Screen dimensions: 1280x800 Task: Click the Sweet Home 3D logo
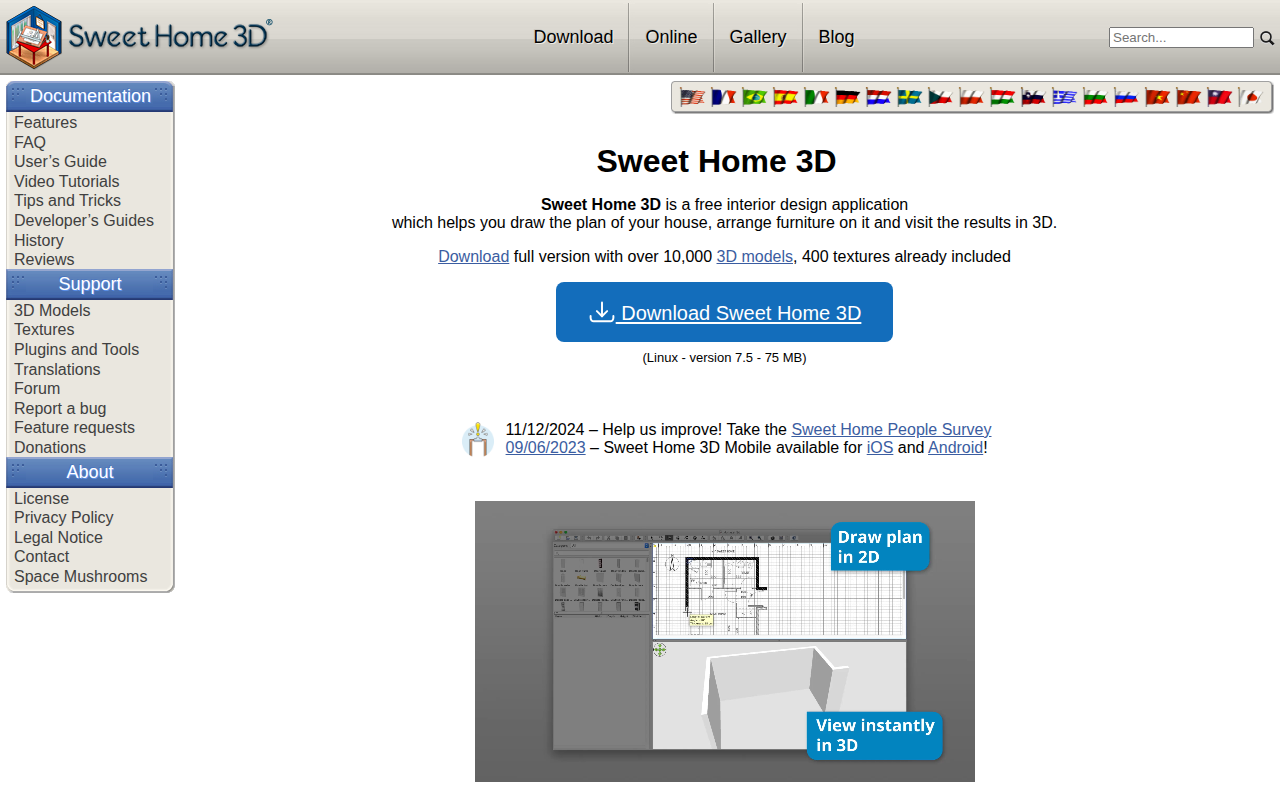click(x=139, y=37)
